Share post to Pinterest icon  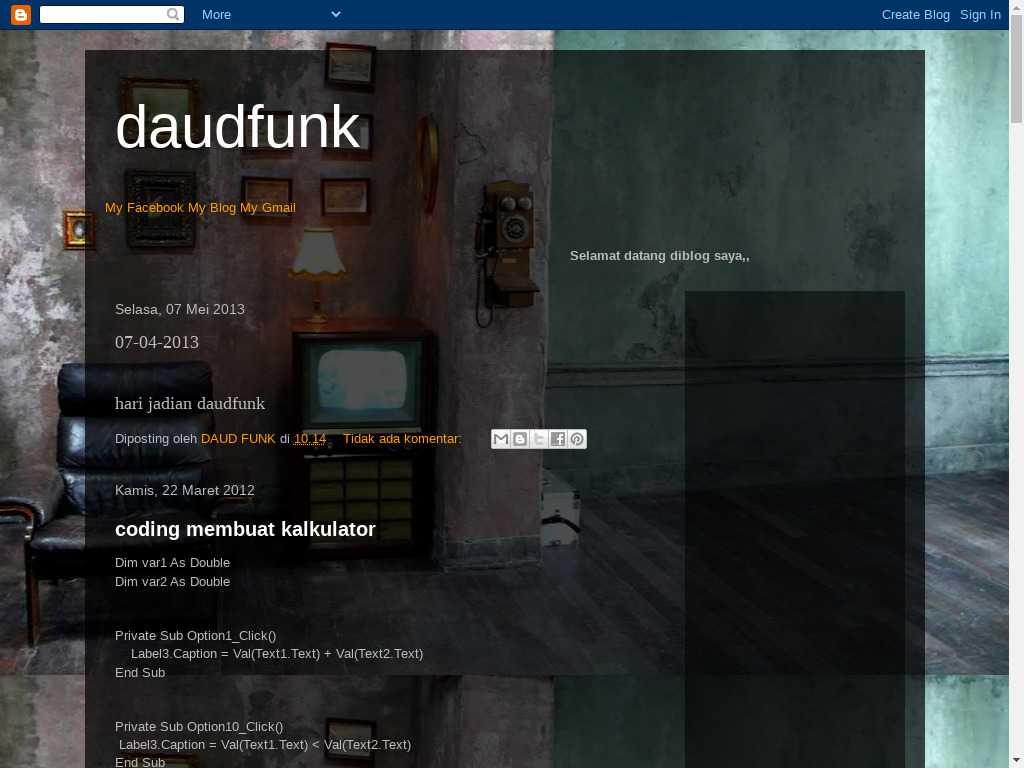pyautogui.click(x=577, y=439)
